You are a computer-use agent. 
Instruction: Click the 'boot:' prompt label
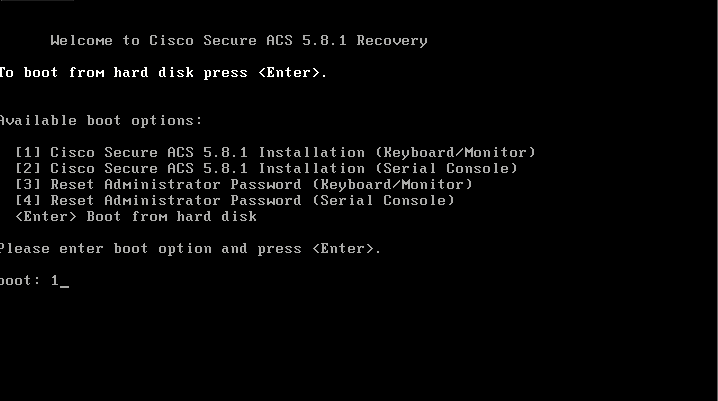pyautogui.click(x=20, y=281)
